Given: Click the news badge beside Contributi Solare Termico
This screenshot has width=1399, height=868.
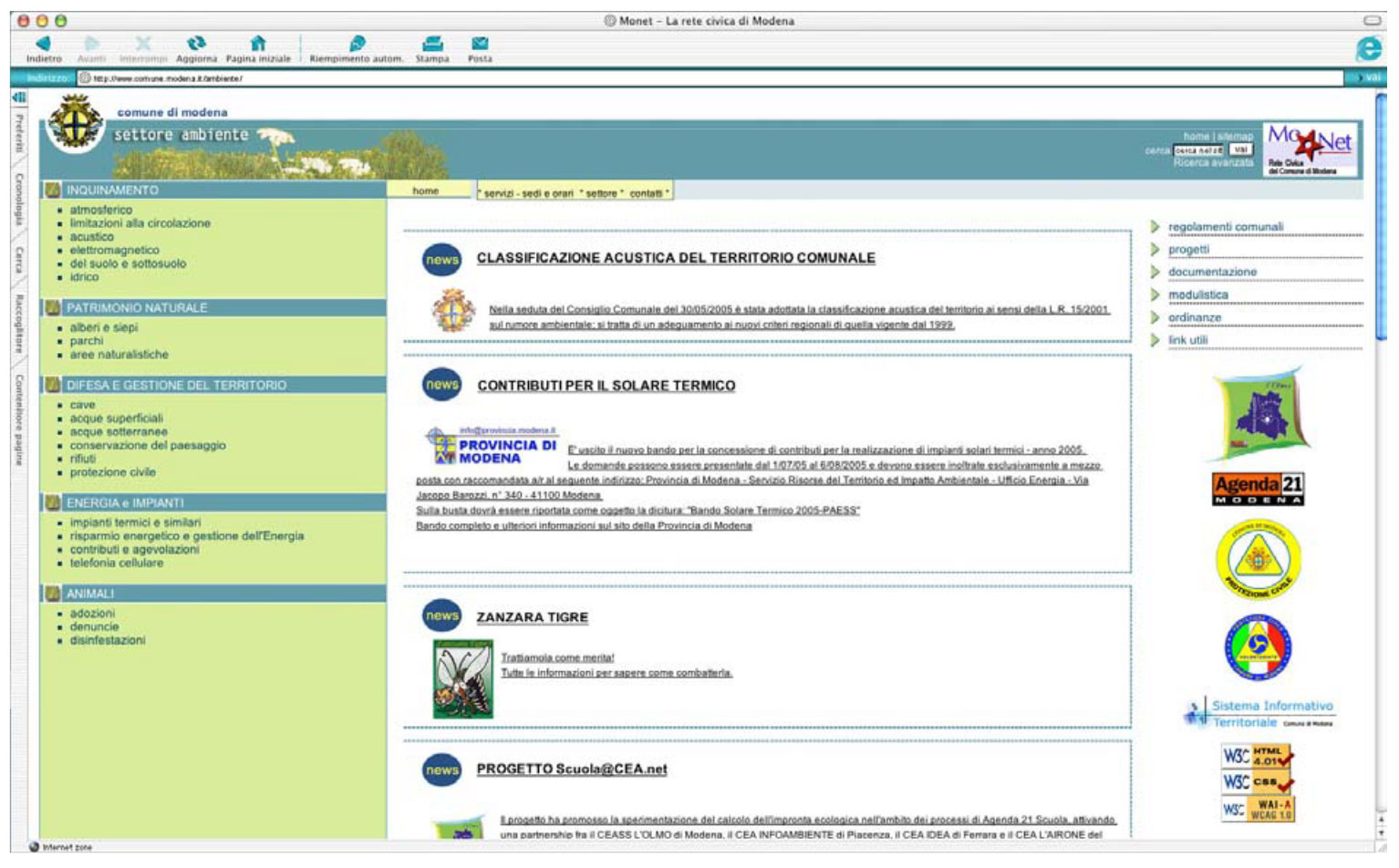Looking at the screenshot, I should 442,385.
